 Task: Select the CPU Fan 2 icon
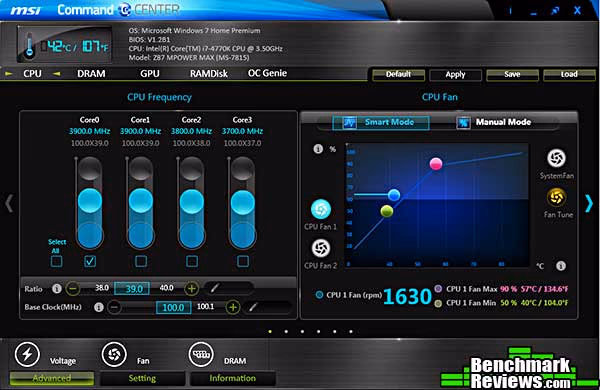pyautogui.click(x=321, y=248)
